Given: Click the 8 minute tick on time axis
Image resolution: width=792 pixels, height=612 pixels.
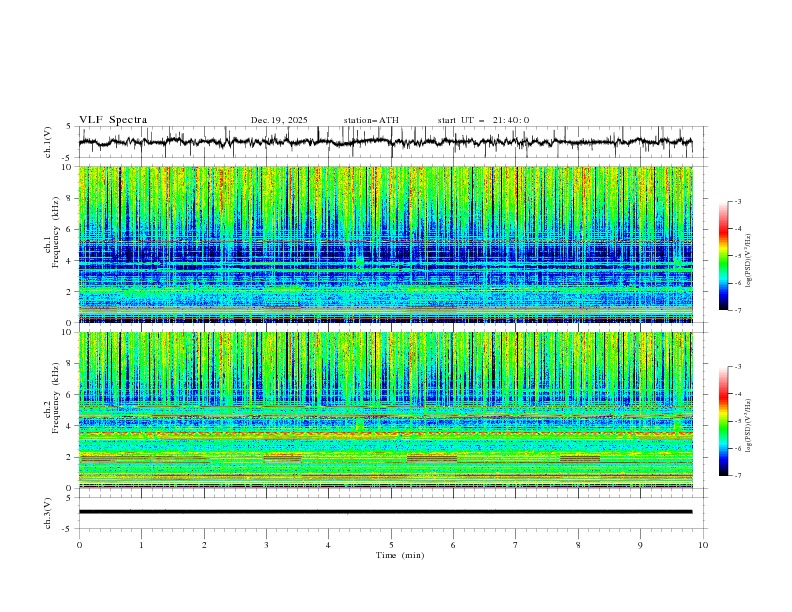Looking at the screenshot, I should pos(578,544).
